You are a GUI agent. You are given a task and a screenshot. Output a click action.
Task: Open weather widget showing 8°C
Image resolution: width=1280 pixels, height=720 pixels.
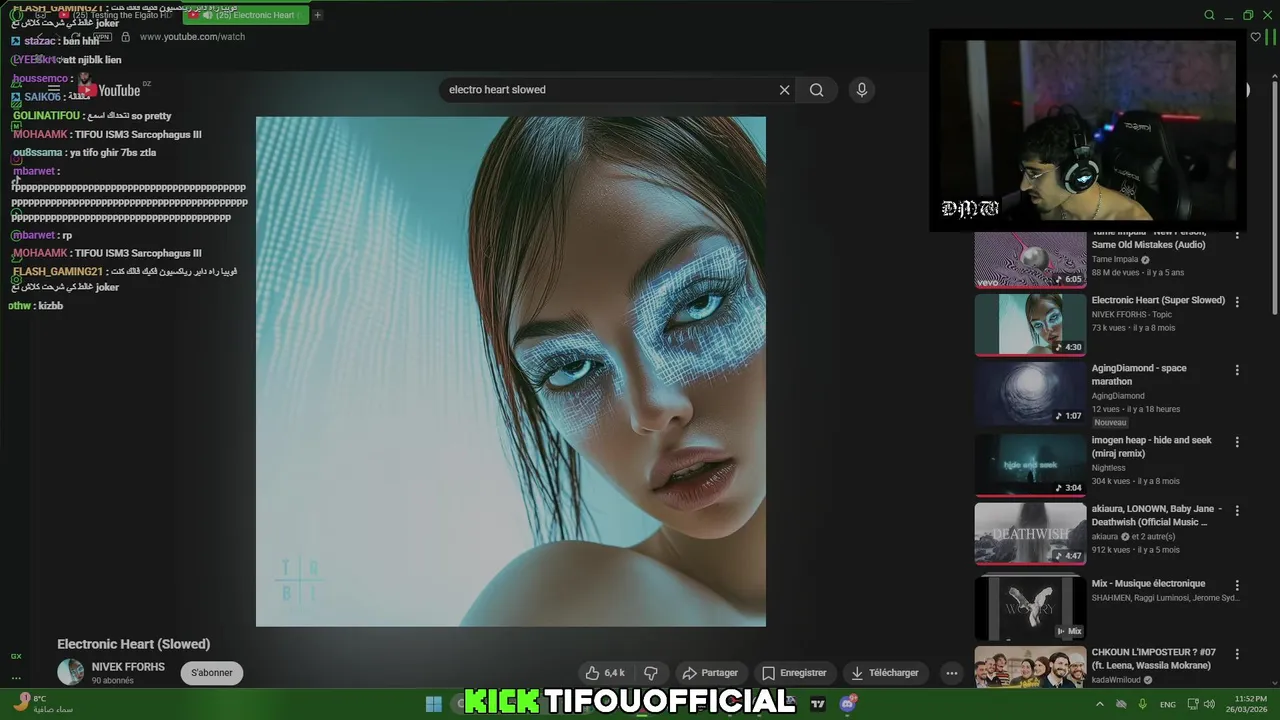tap(42, 704)
